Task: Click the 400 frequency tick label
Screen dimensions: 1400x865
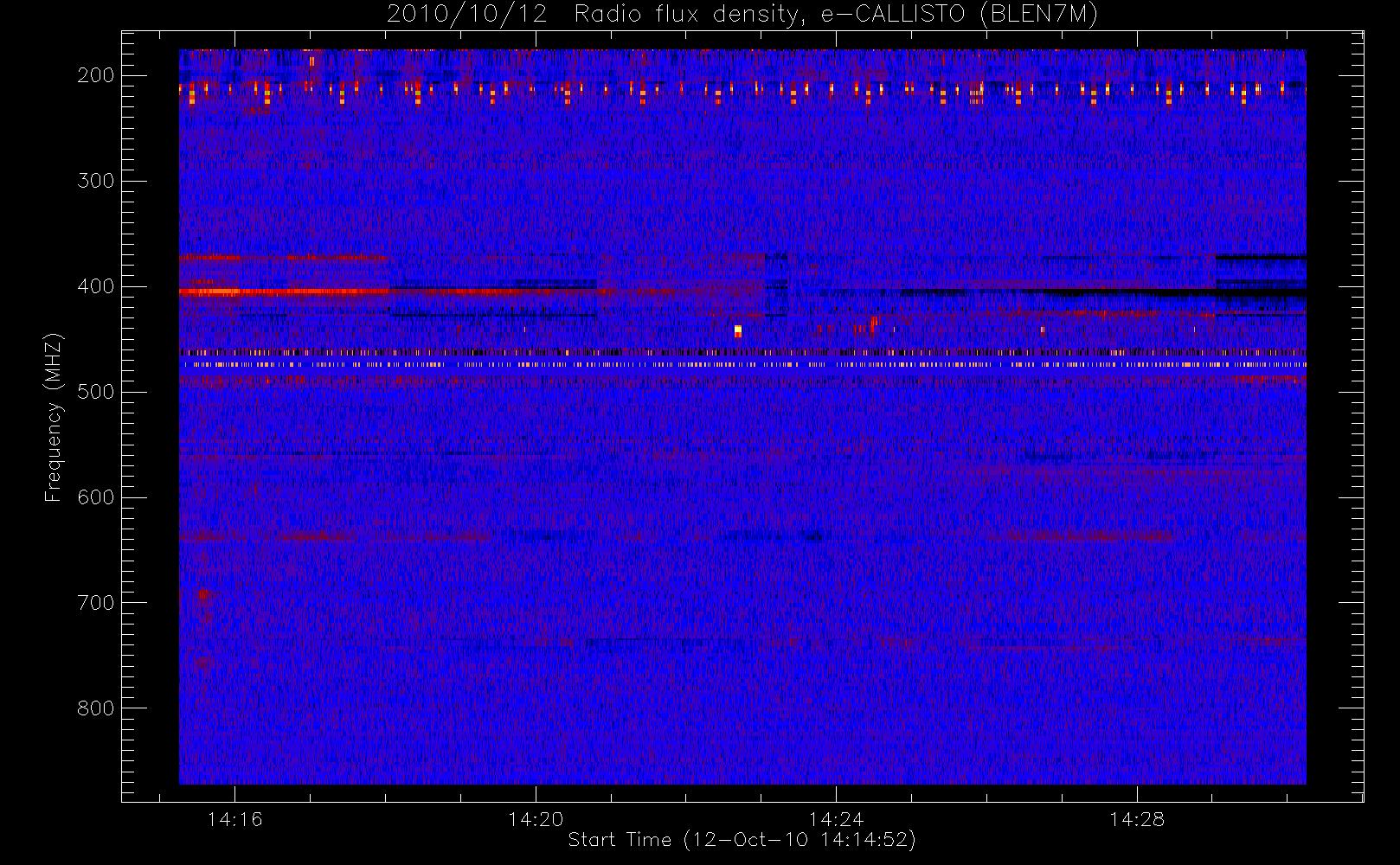Action: (x=96, y=286)
